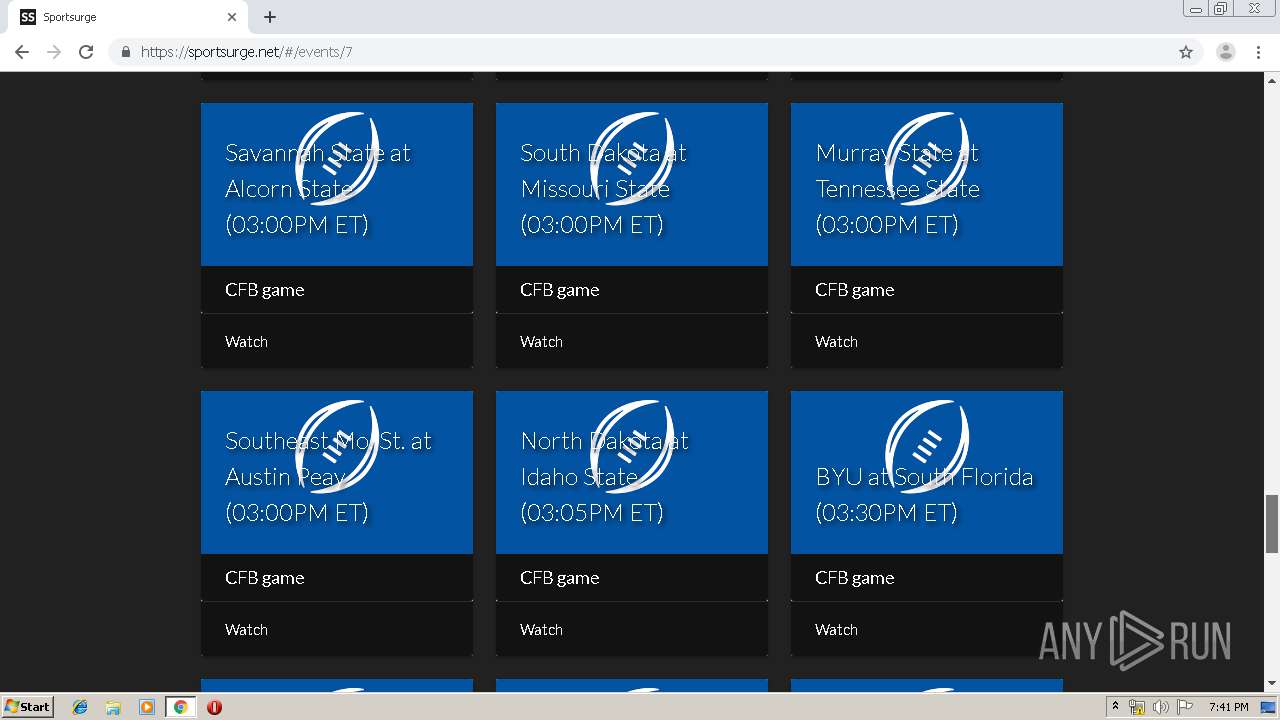Click the scrollbar up arrow

[1272, 80]
